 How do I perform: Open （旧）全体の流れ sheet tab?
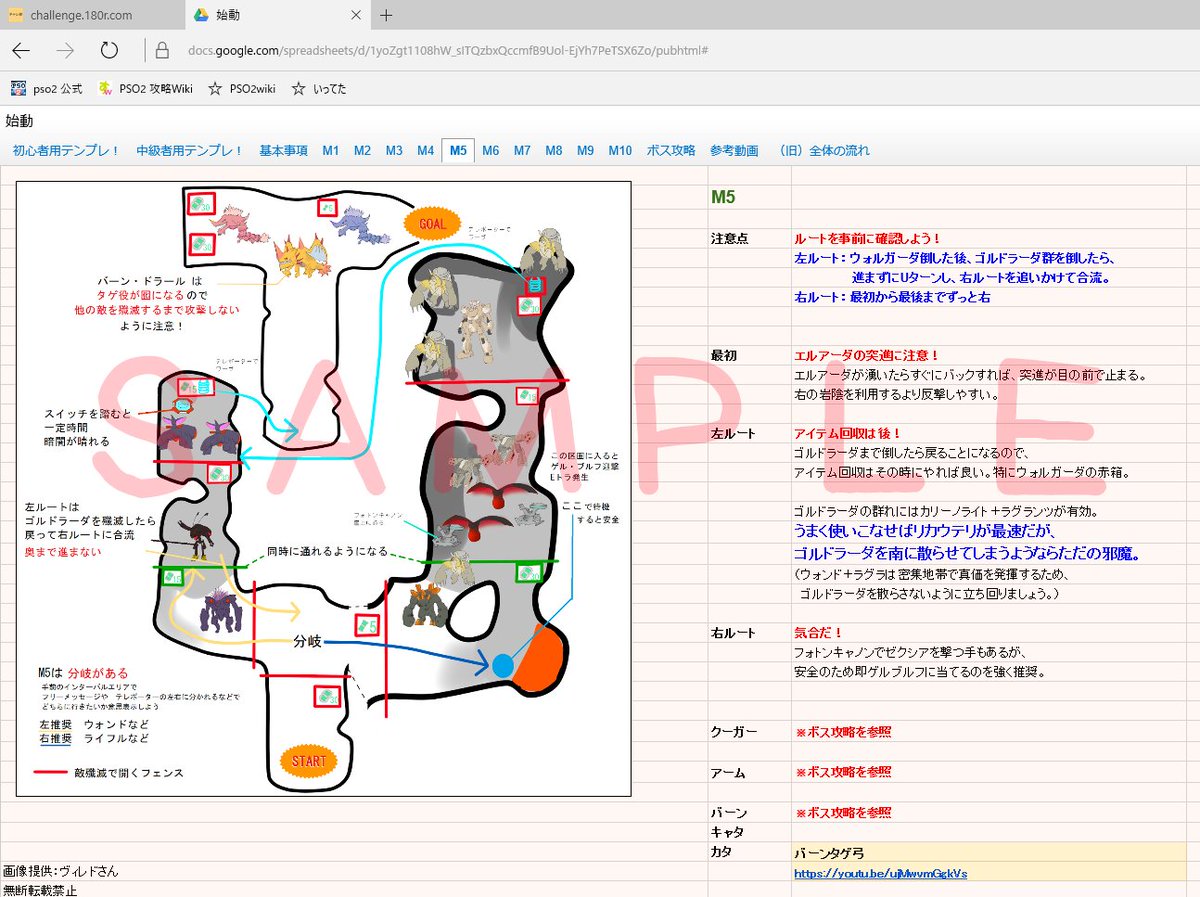point(823,151)
